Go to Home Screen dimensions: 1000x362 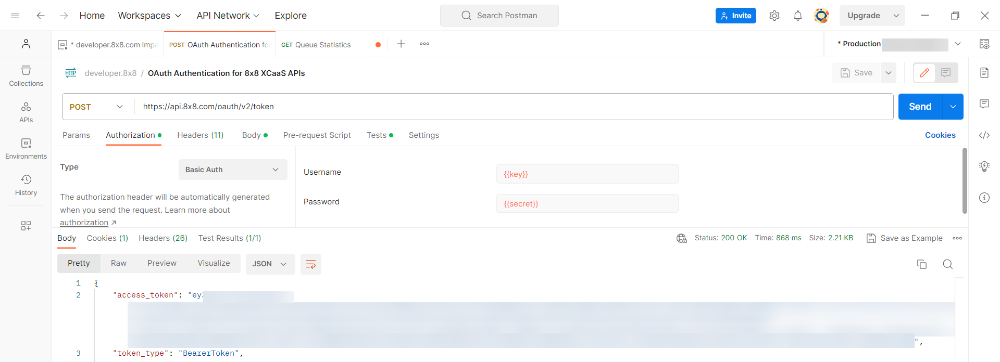click(92, 15)
